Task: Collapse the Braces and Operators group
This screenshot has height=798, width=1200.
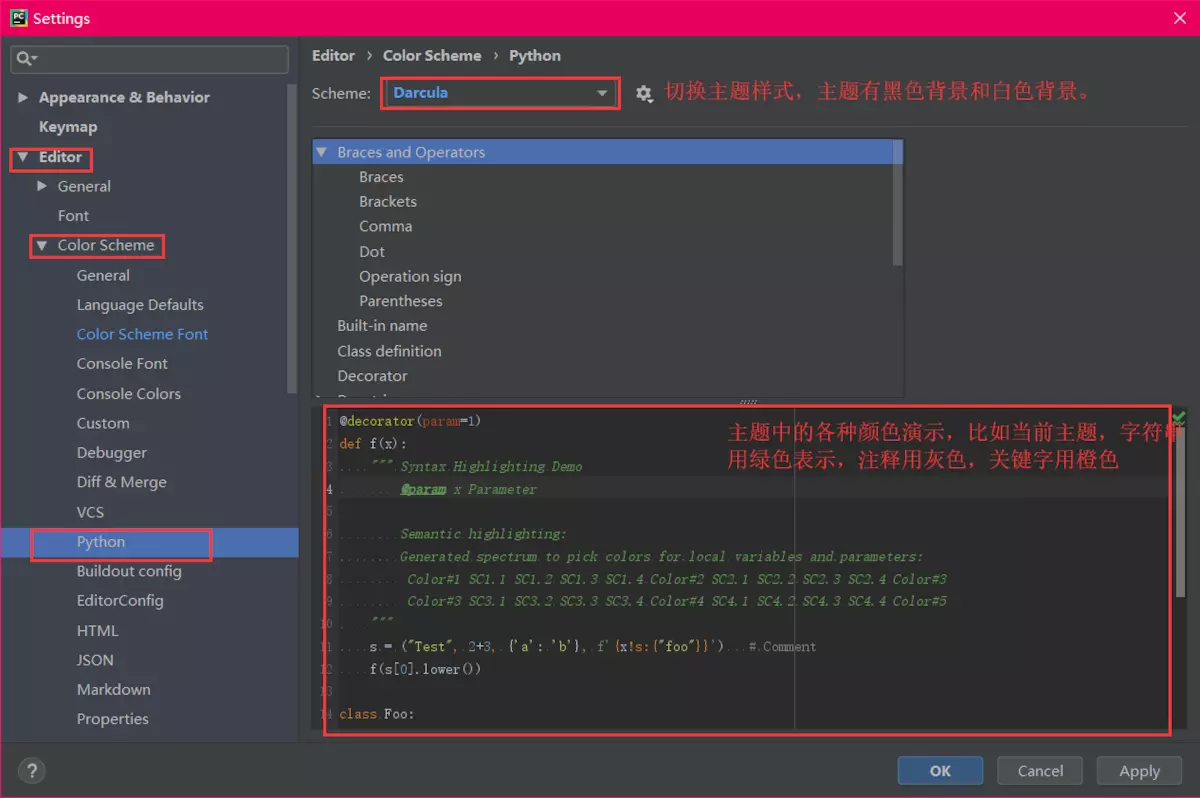Action: [x=322, y=152]
